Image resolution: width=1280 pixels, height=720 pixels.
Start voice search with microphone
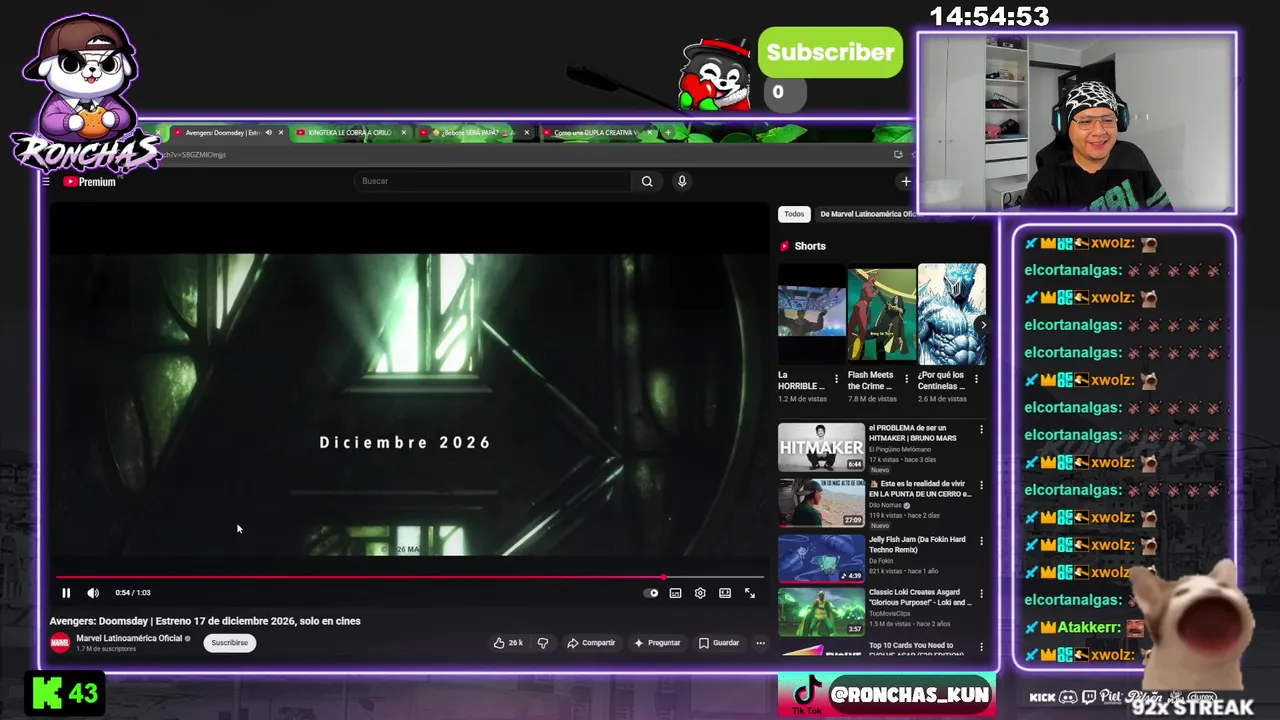click(x=682, y=181)
